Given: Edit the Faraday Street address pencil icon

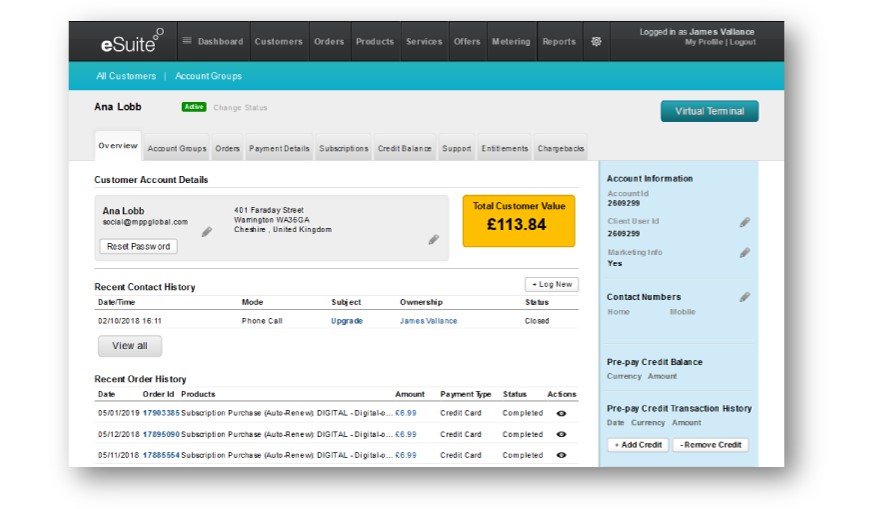Looking at the screenshot, I should pyautogui.click(x=433, y=239).
